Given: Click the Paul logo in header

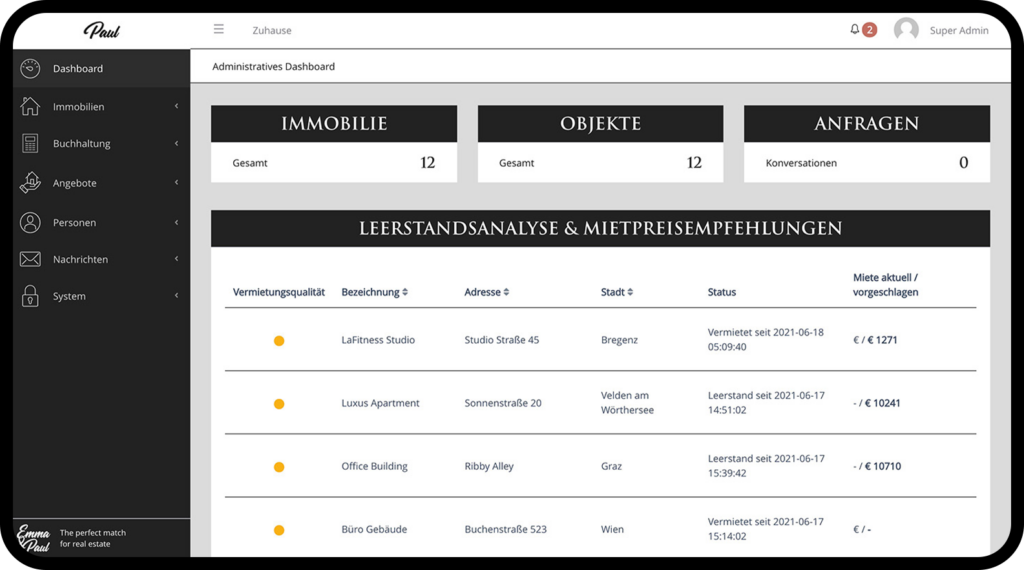Looking at the screenshot, I should coord(101,30).
